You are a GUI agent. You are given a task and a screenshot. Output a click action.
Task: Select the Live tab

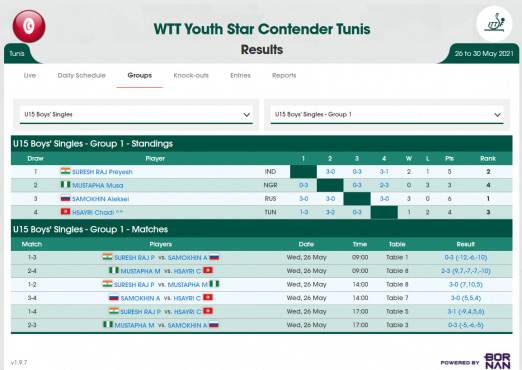coord(30,75)
